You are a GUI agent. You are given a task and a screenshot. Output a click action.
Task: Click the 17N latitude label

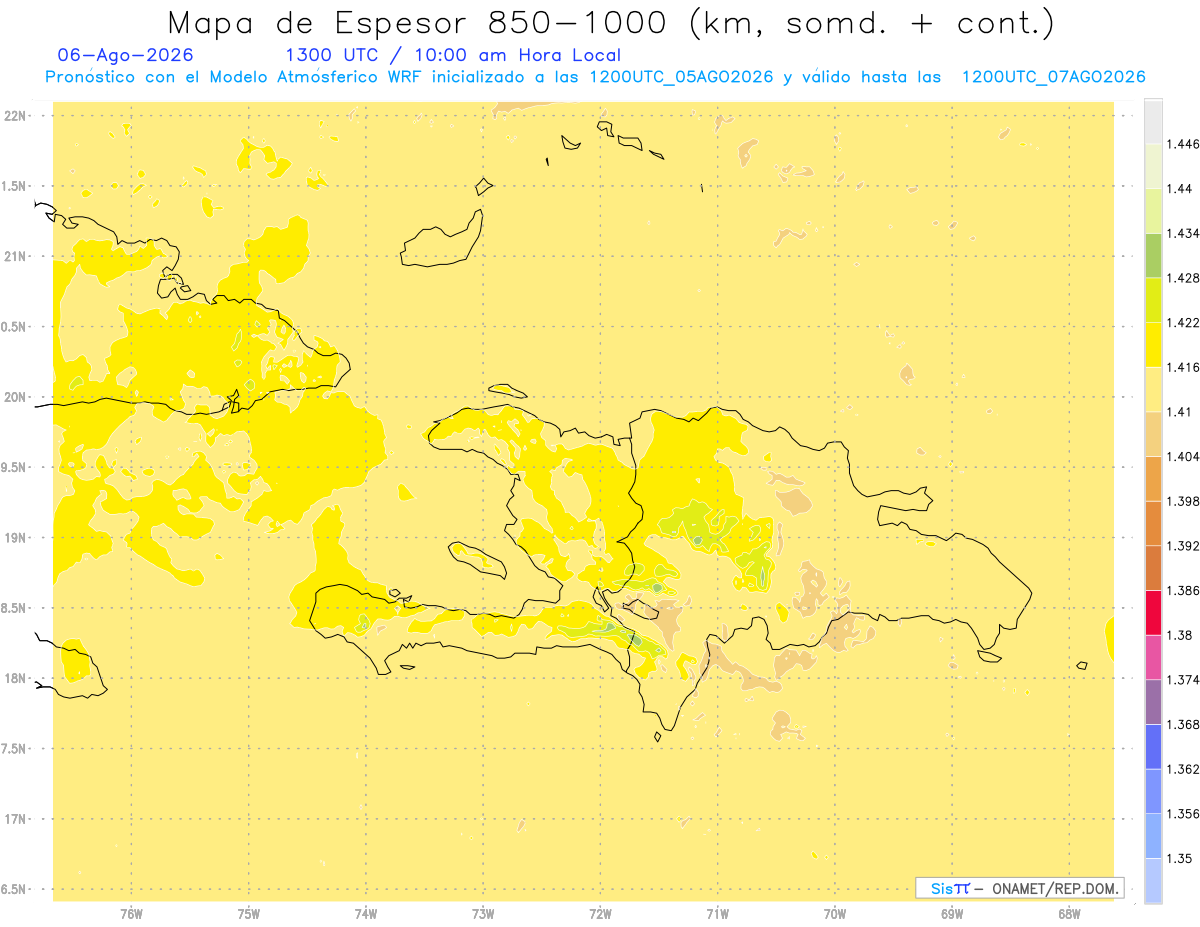pyautogui.click(x=17, y=819)
